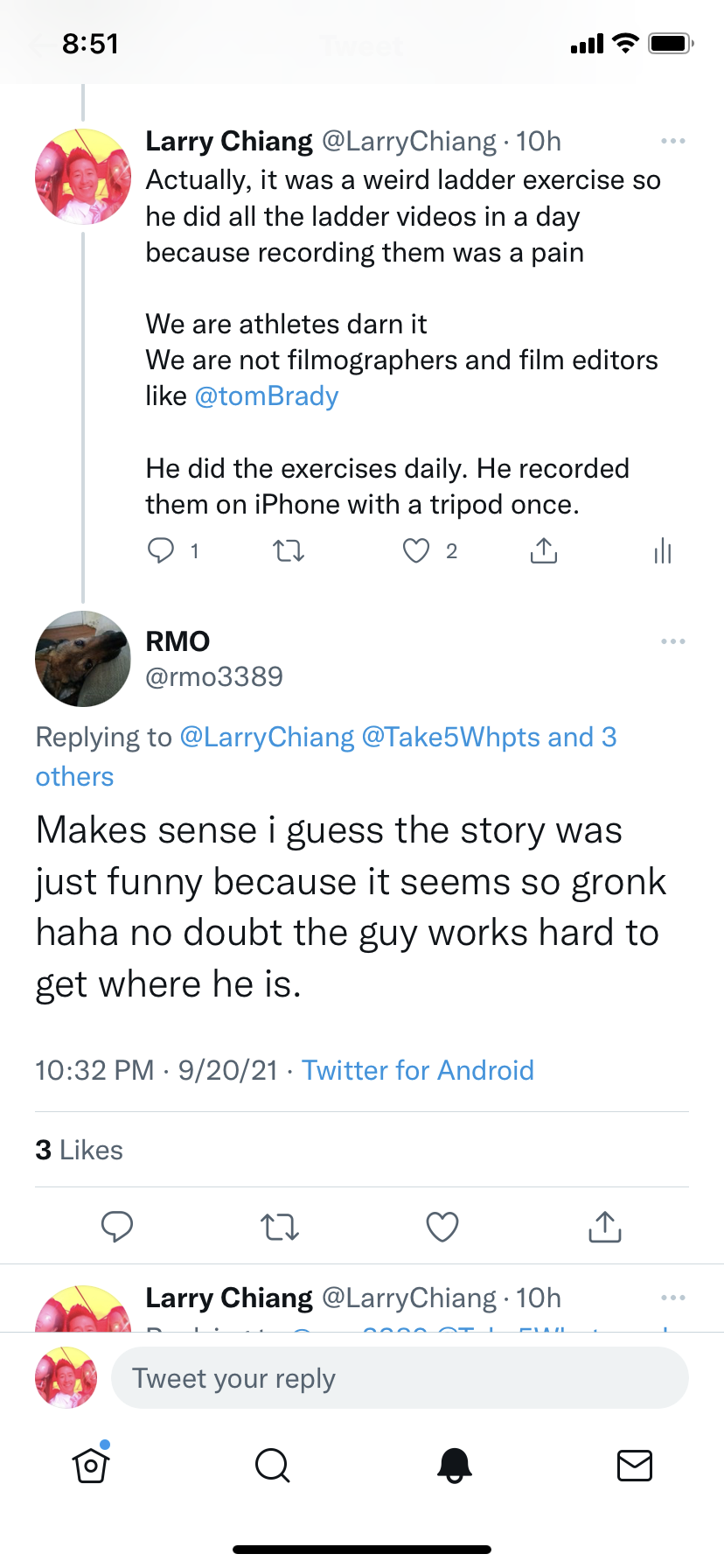The image size is (724, 1568).
Task: Reply to RMO's tweet with comment icon
Action: point(117,1227)
